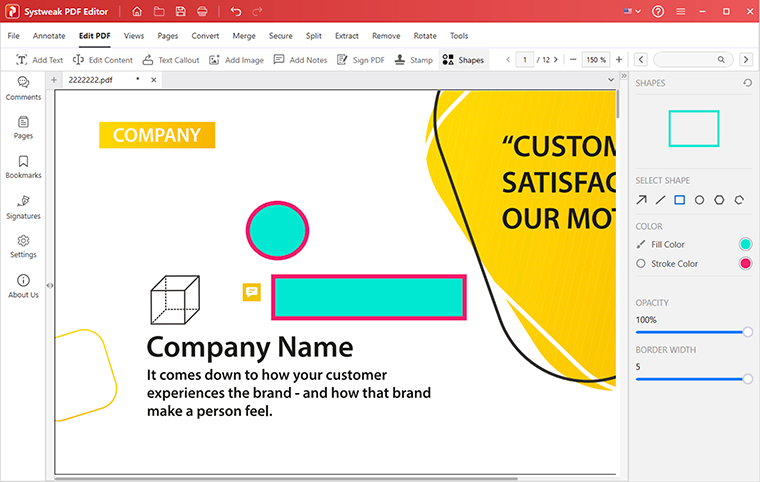Screen dimensions: 760x482
Task: Go to the previous page arrow
Action: [508, 60]
